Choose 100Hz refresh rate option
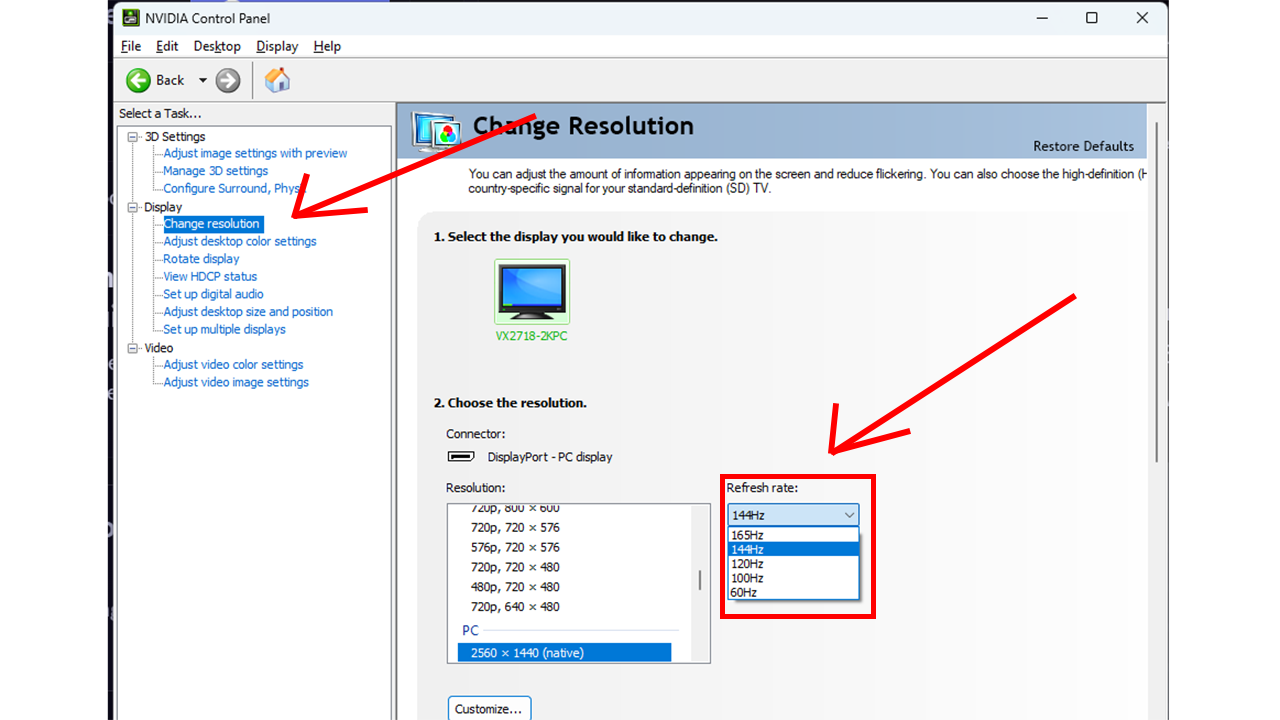This screenshot has height=720, width=1280. coord(793,578)
